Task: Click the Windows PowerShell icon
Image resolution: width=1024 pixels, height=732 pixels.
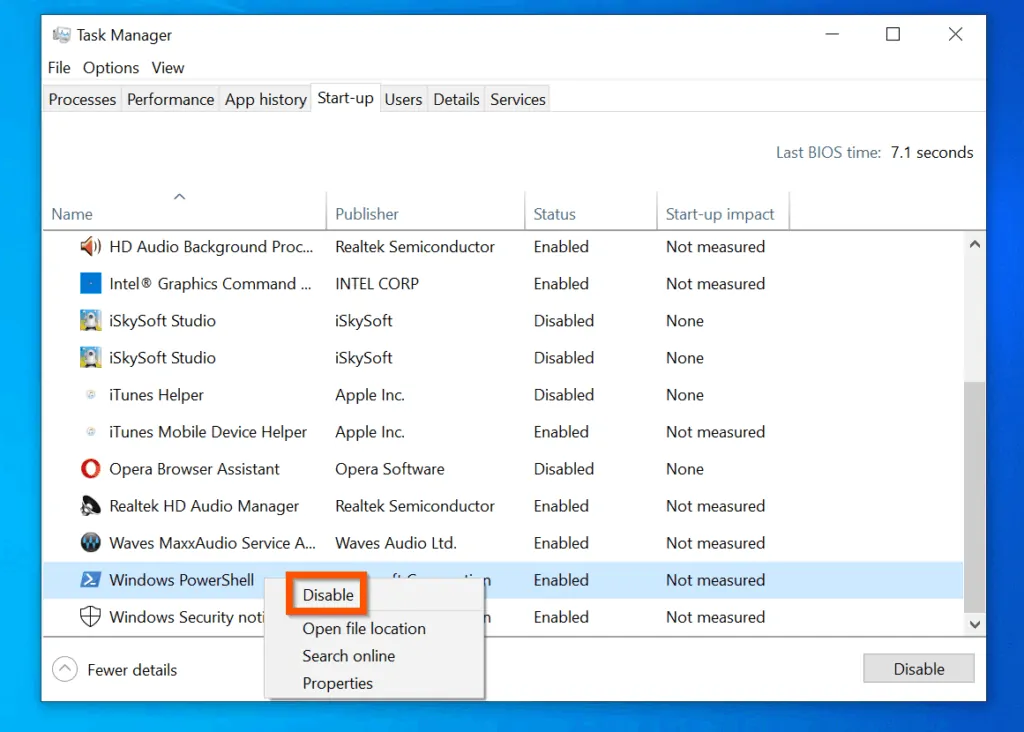Action: [x=90, y=580]
